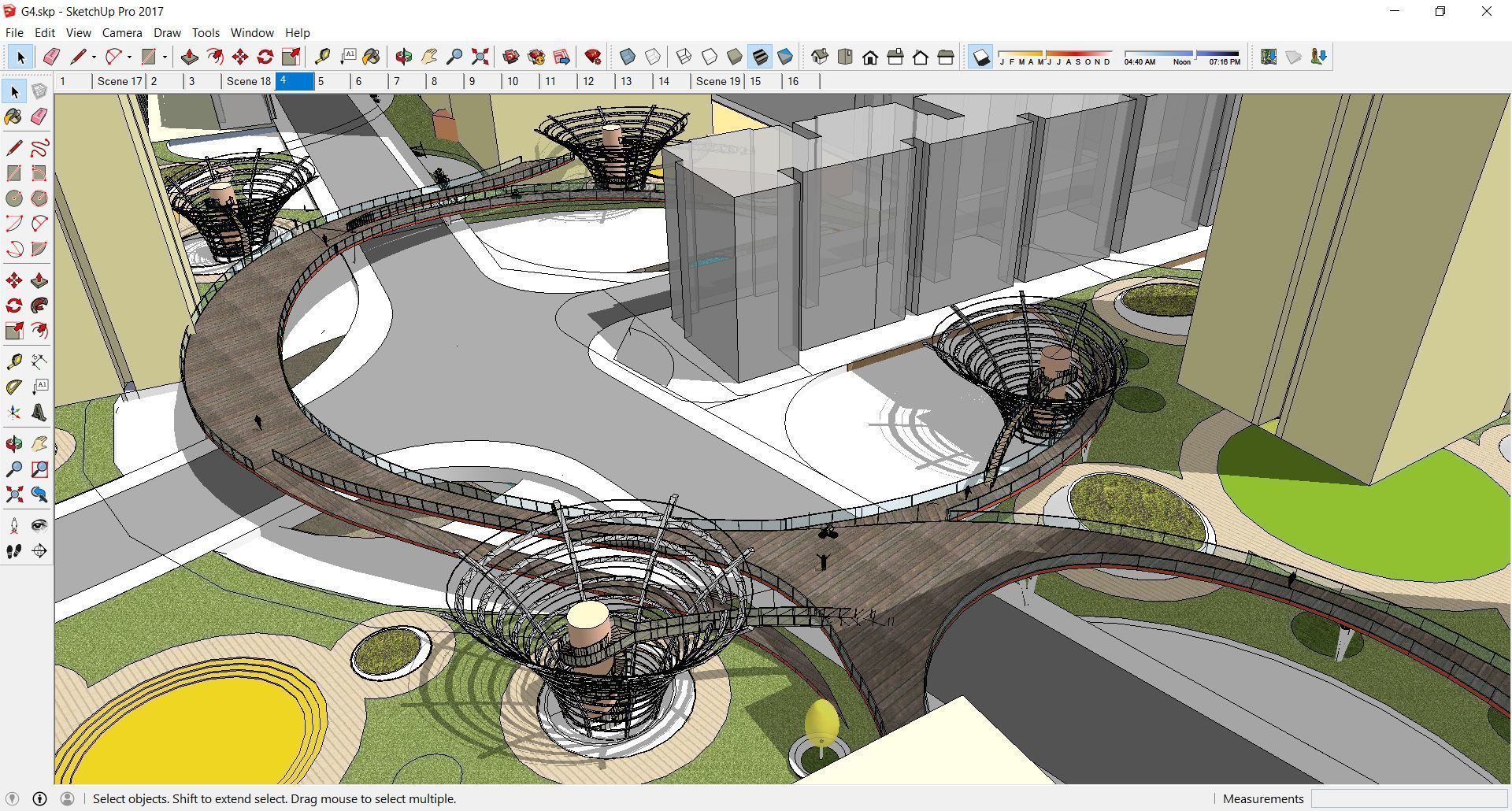The image size is (1512, 811).
Task: Open the Camera menu
Action: 121,32
